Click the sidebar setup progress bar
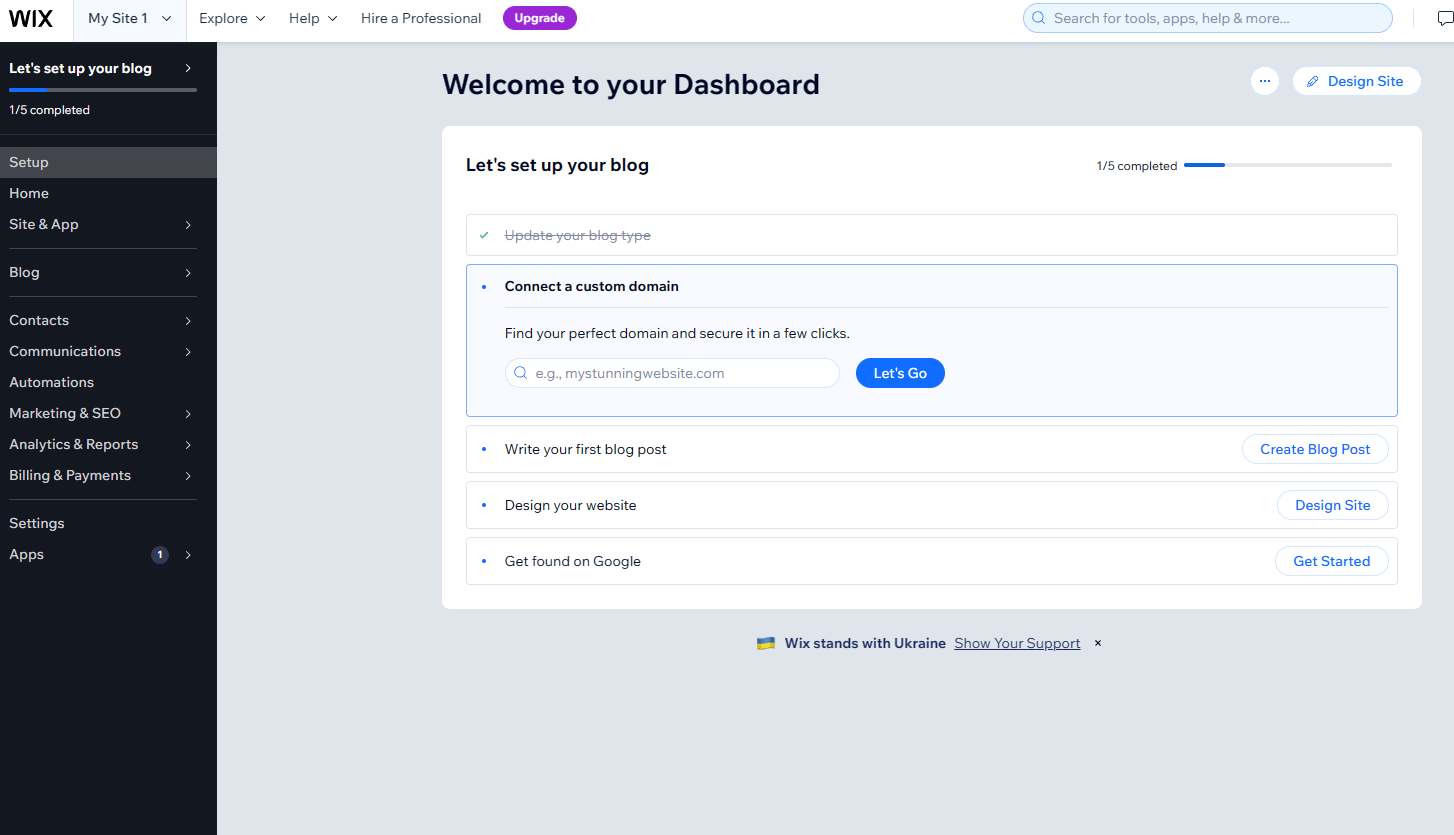 click(x=103, y=90)
